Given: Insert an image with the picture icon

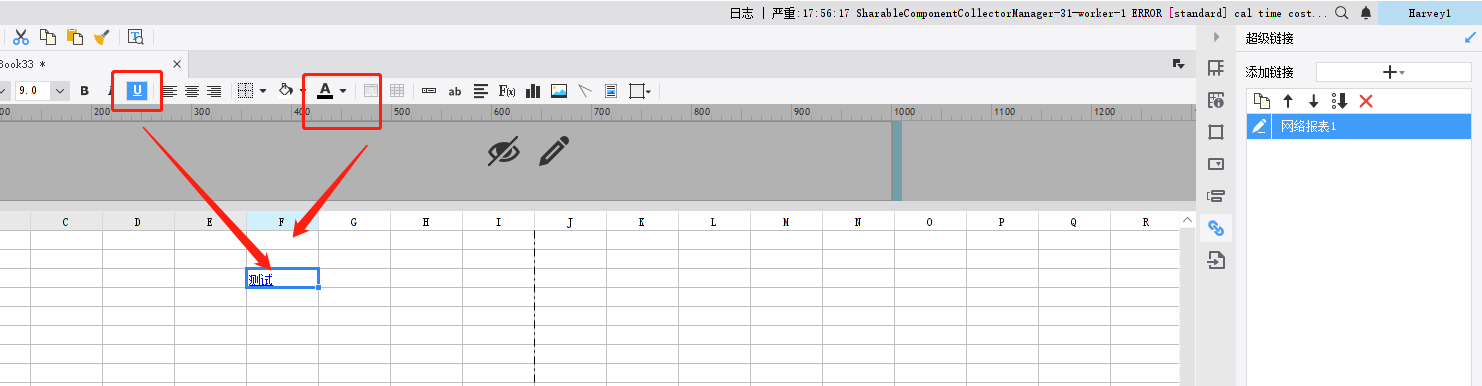Looking at the screenshot, I should point(559,91).
